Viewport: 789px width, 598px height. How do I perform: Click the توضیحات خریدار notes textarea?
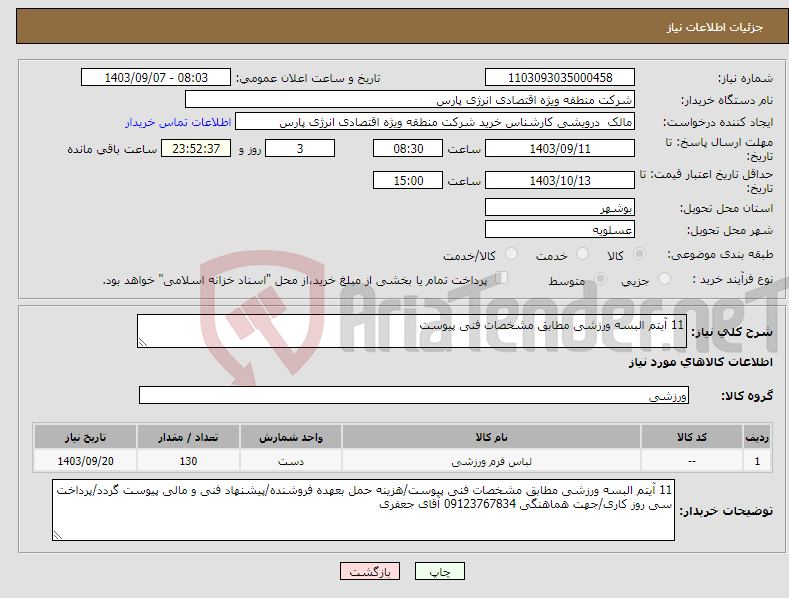[x=363, y=510]
